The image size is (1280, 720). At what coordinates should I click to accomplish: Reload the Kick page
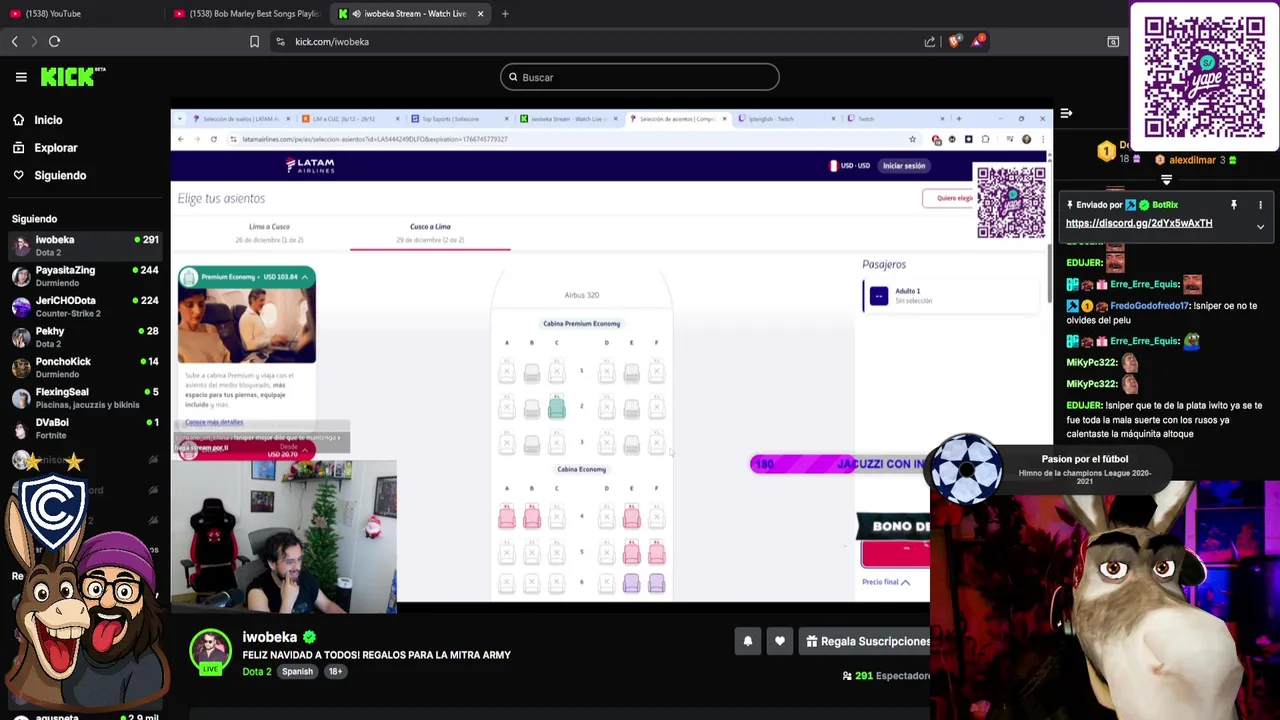pos(55,41)
